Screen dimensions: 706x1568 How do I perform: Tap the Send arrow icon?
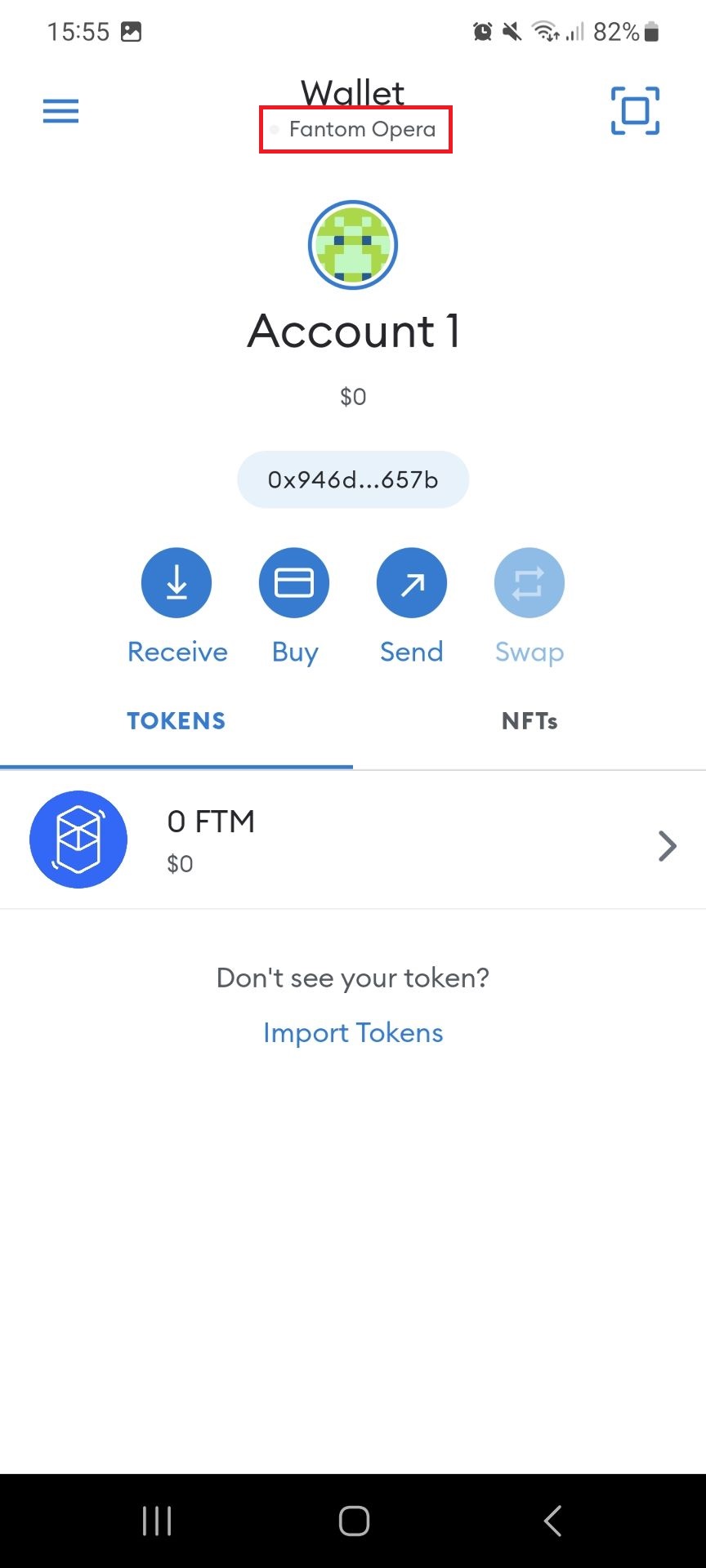(412, 583)
